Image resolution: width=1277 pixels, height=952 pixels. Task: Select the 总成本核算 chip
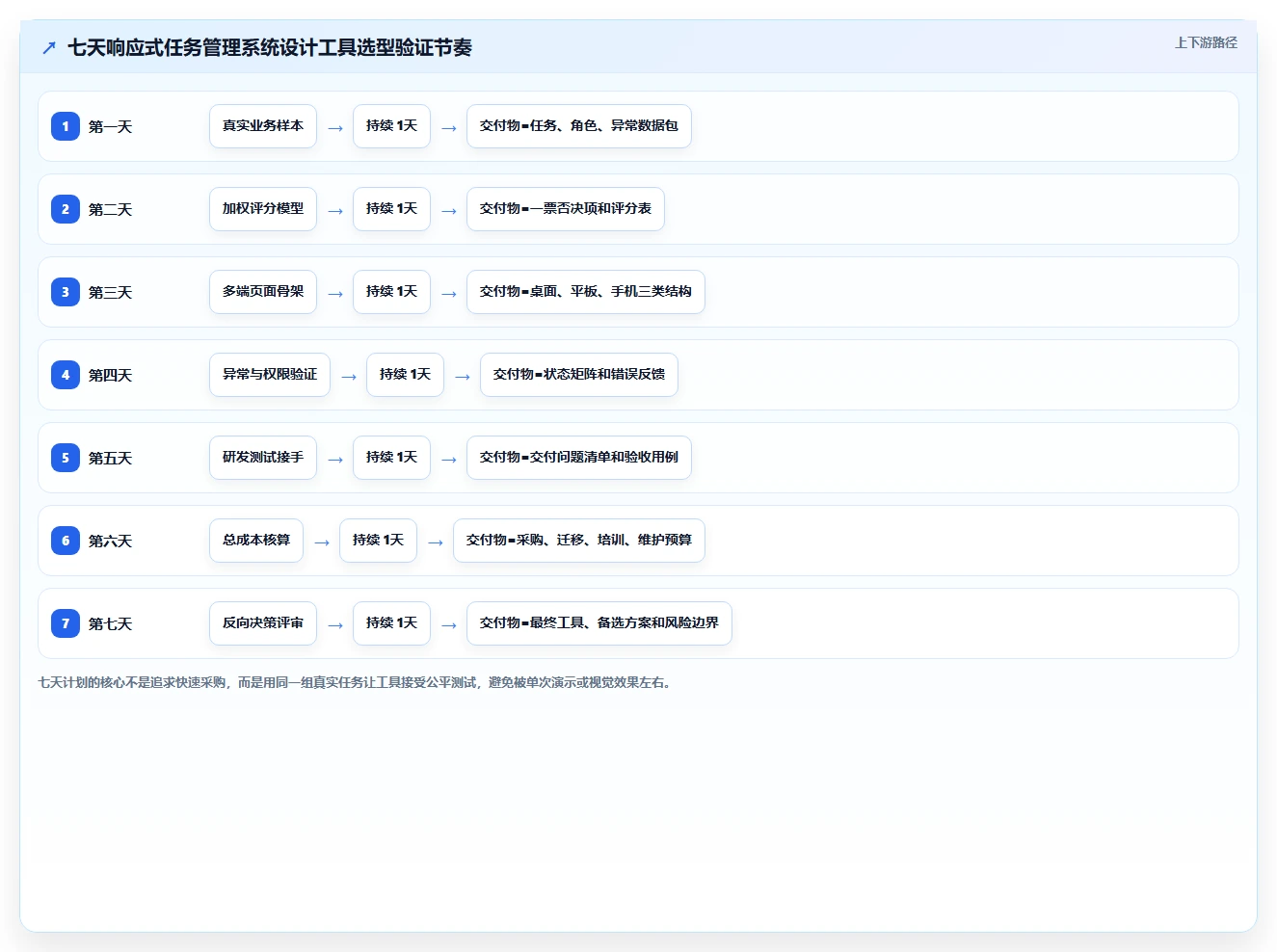tap(256, 541)
